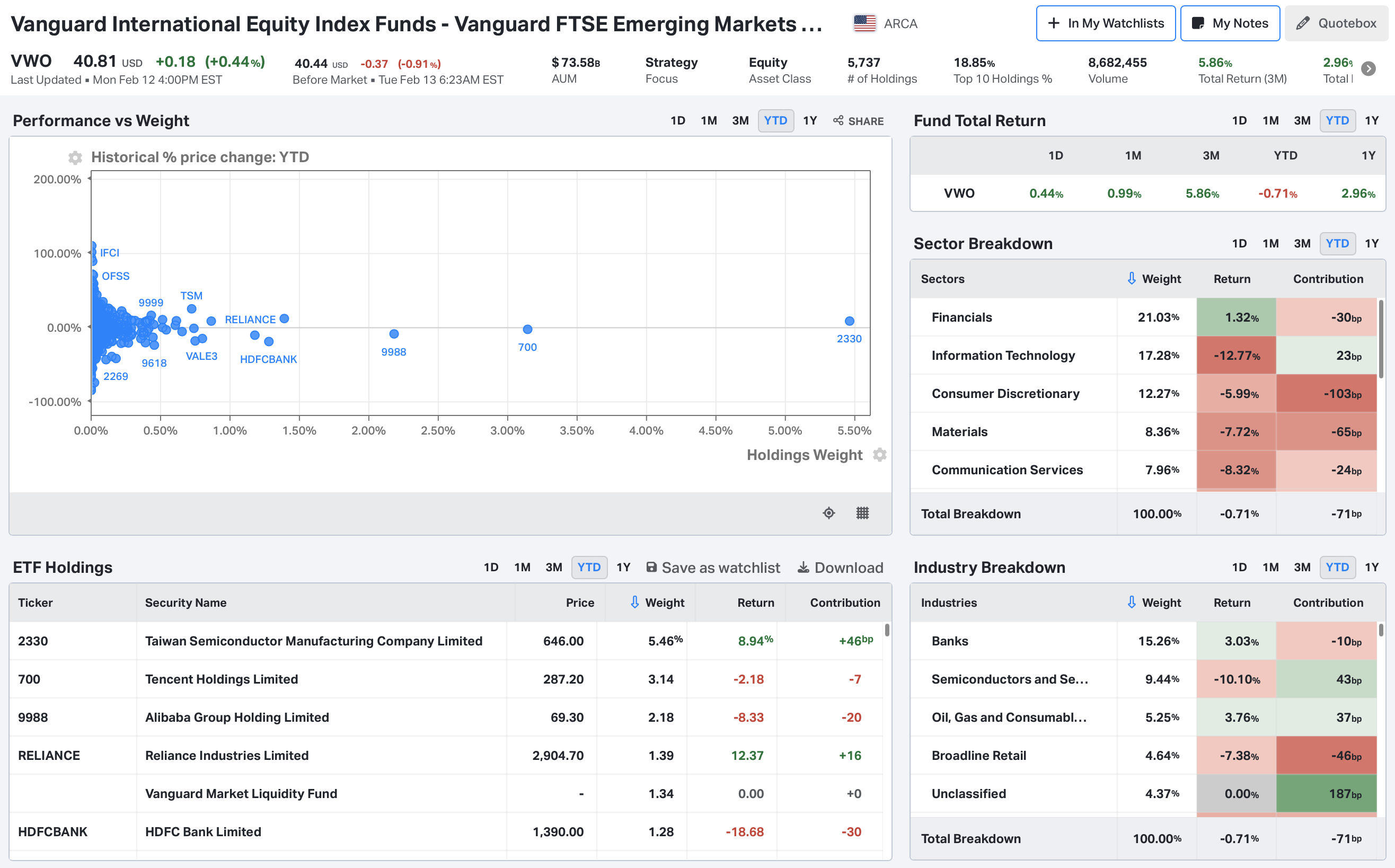Click Reliance Industries Limited security name
This screenshot has height=868, width=1395.
[227, 756]
